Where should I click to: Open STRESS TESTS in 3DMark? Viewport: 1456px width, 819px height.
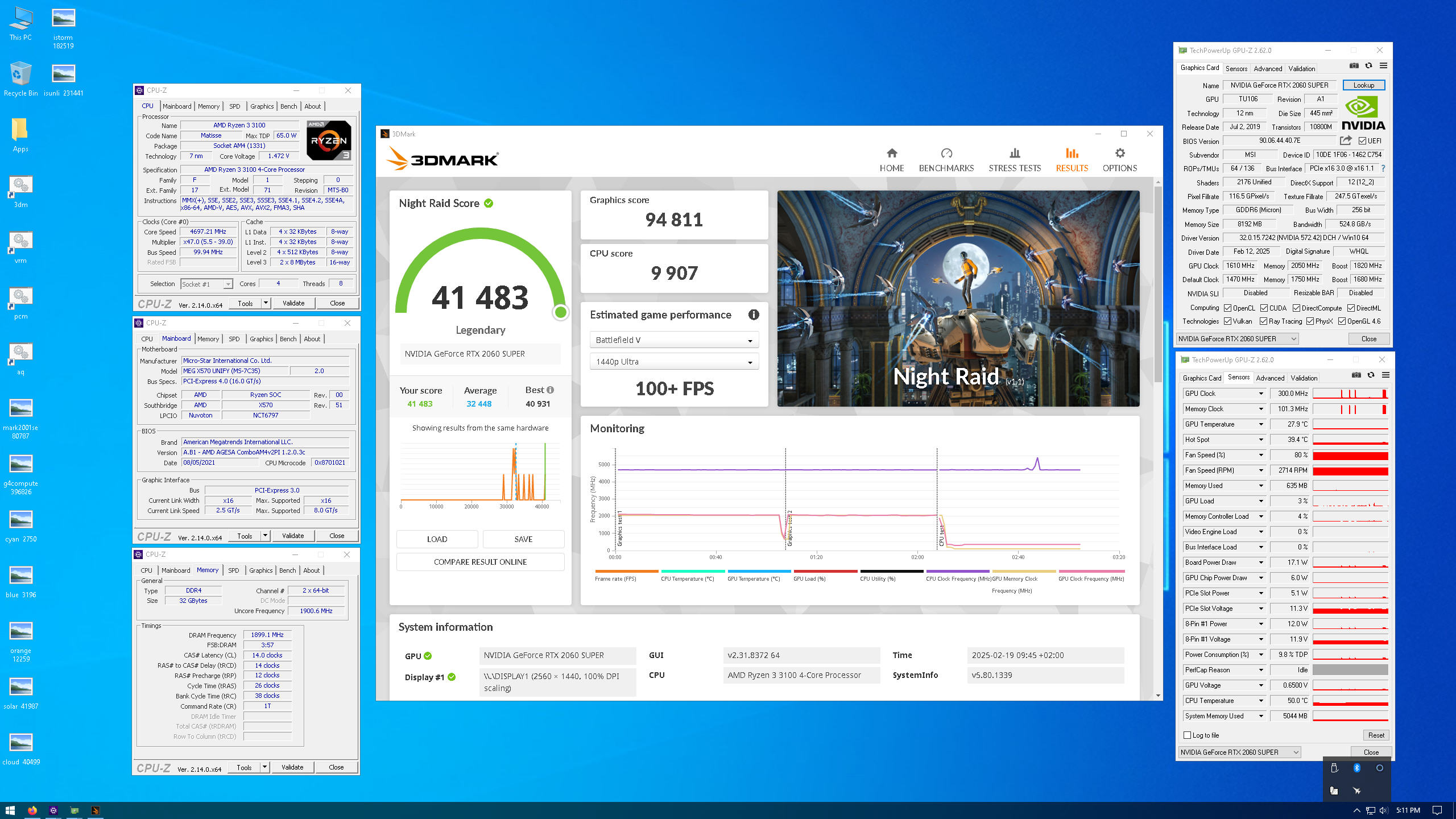tap(1015, 160)
